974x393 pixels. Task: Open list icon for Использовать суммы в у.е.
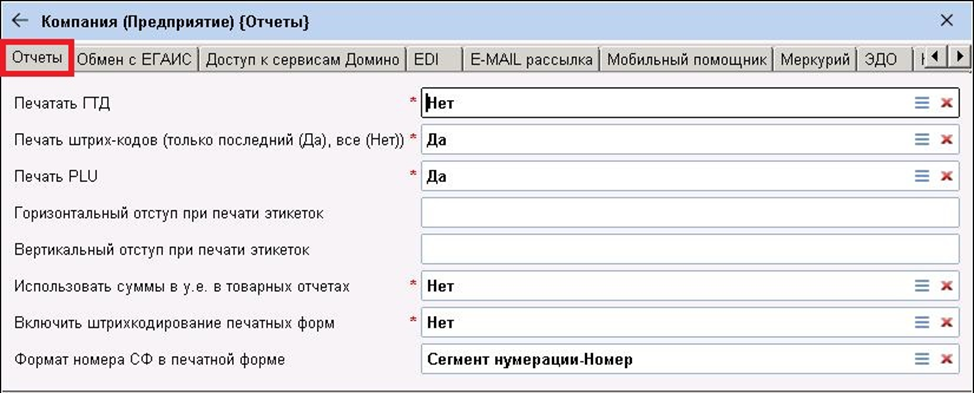point(922,286)
